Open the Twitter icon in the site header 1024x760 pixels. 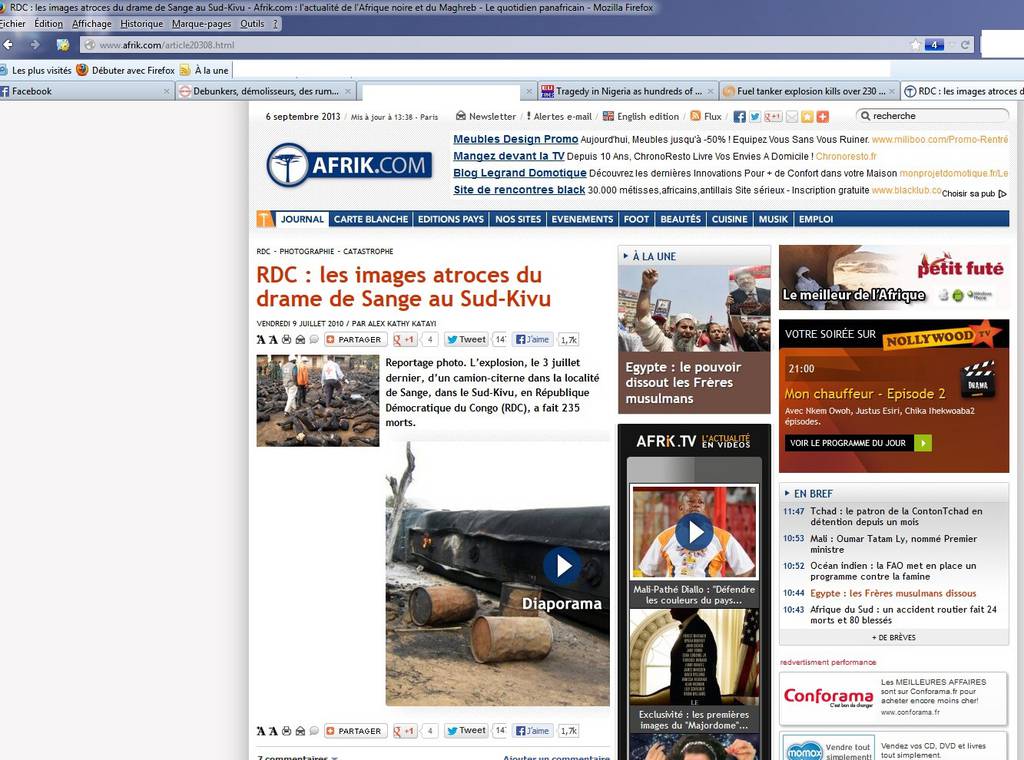coord(755,117)
